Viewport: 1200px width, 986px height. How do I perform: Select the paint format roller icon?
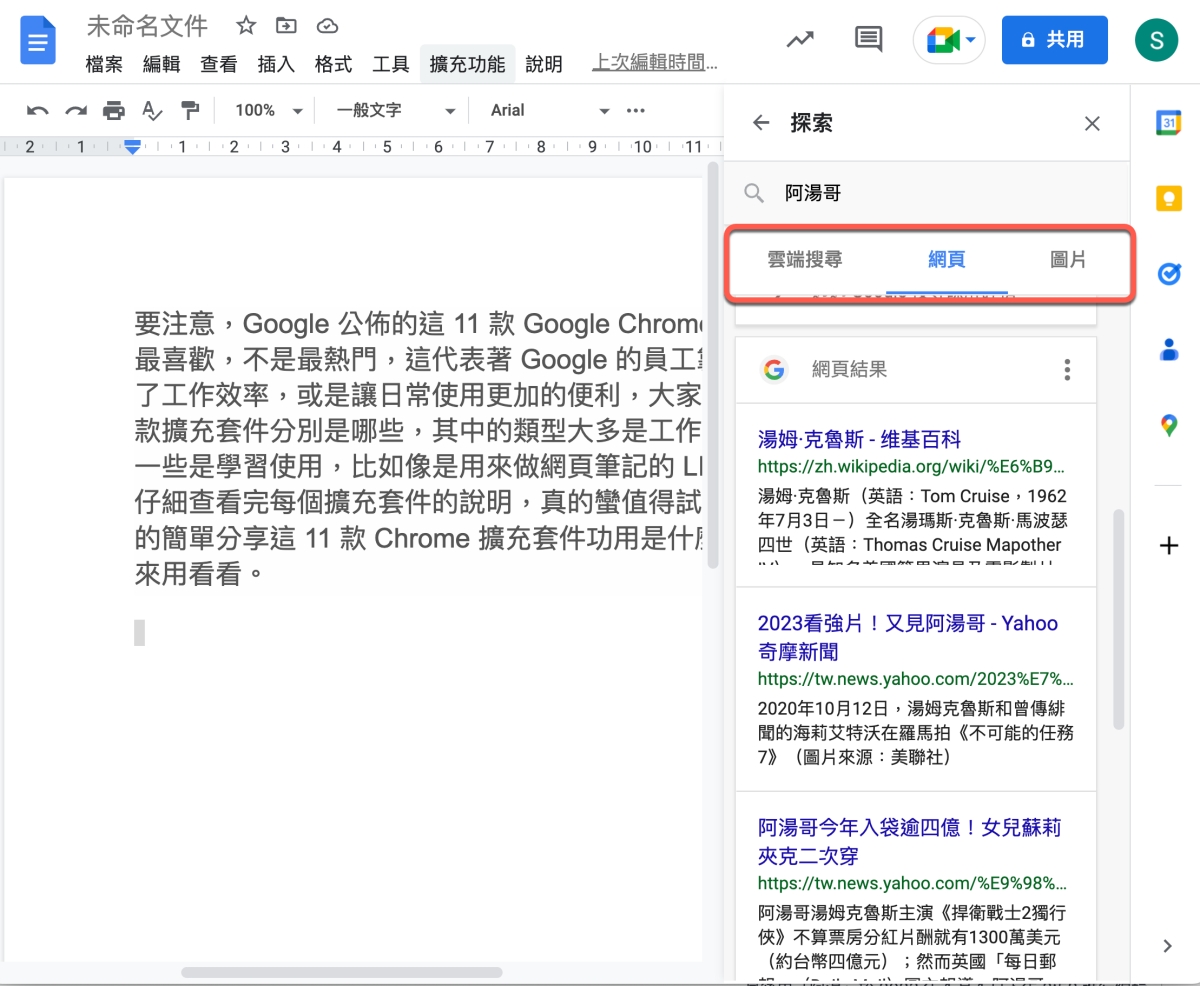189,110
